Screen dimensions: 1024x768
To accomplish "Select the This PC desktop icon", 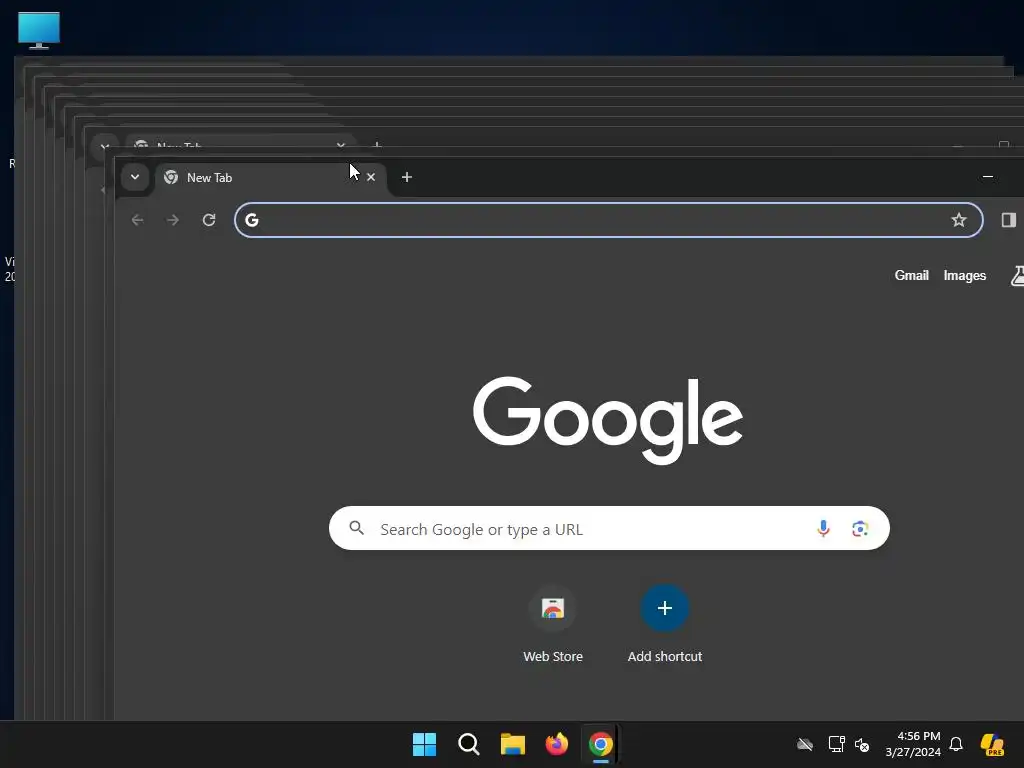I will pyautogui.click(x=39, y=30).
